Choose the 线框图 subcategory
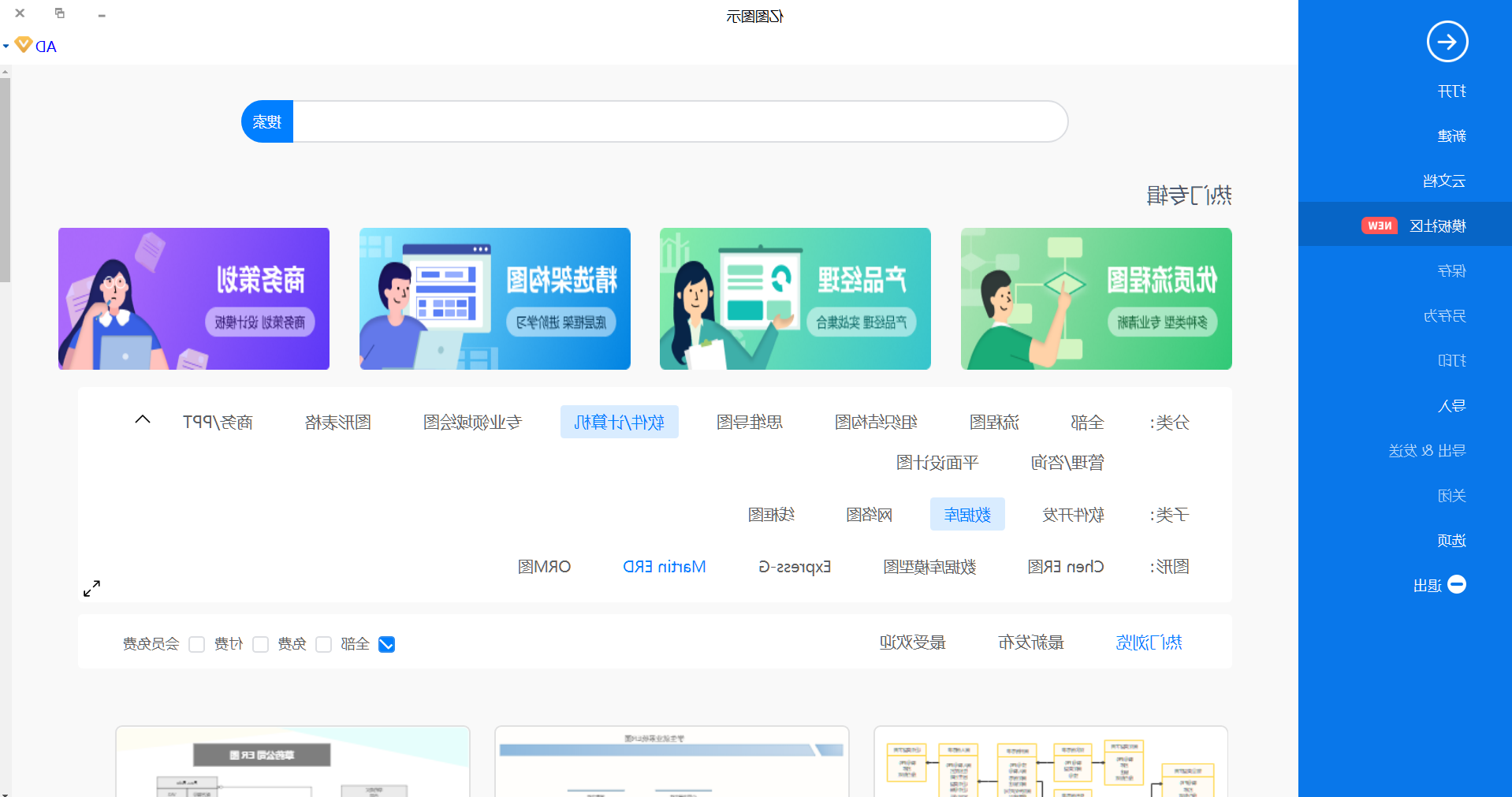This screenshot has width=1512, height=797. [771, 515]
